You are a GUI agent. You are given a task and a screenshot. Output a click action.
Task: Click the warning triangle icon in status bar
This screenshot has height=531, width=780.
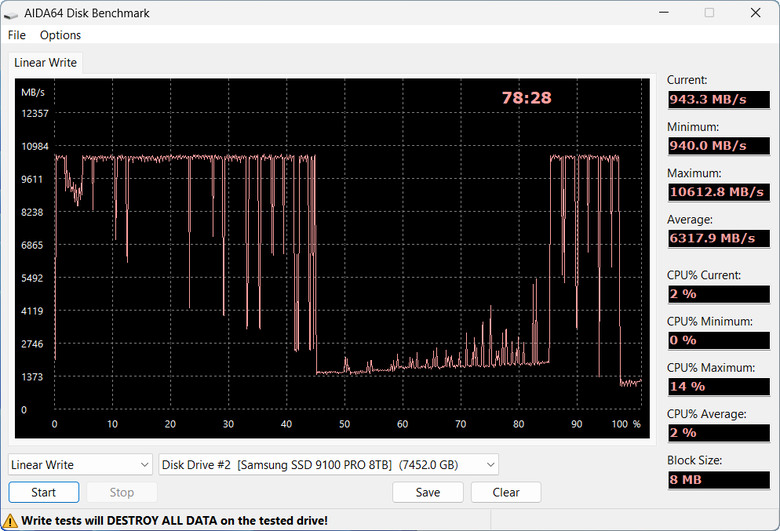[x=10, y=521]
